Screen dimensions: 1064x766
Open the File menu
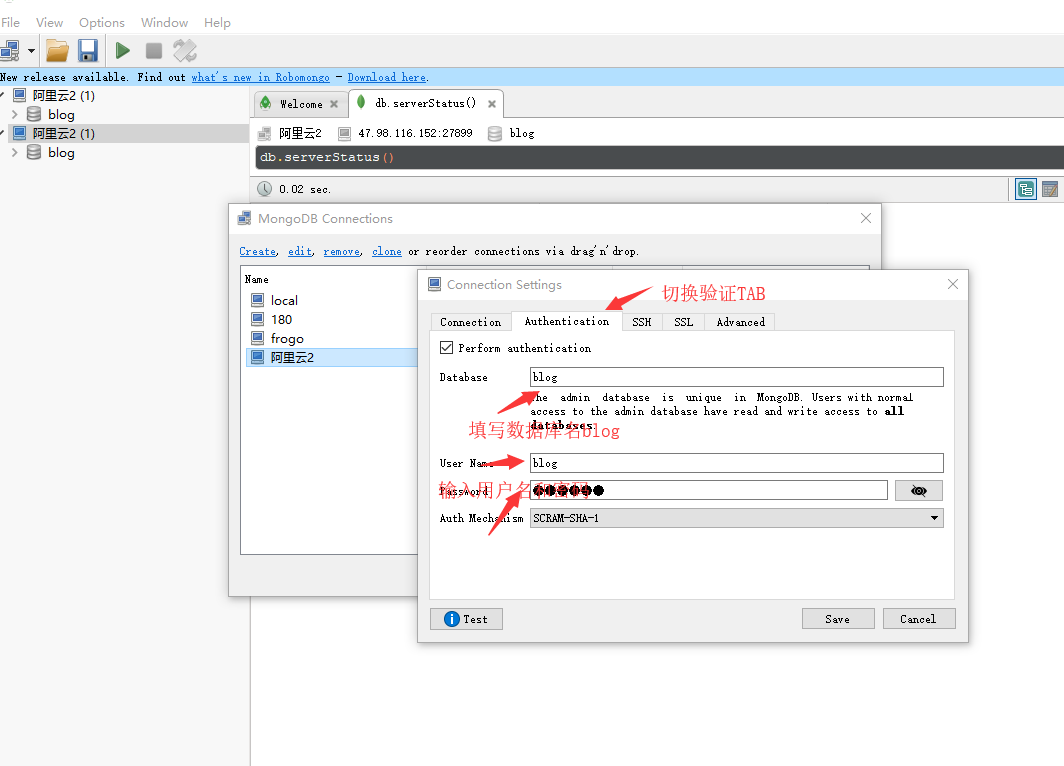[10, 22]
